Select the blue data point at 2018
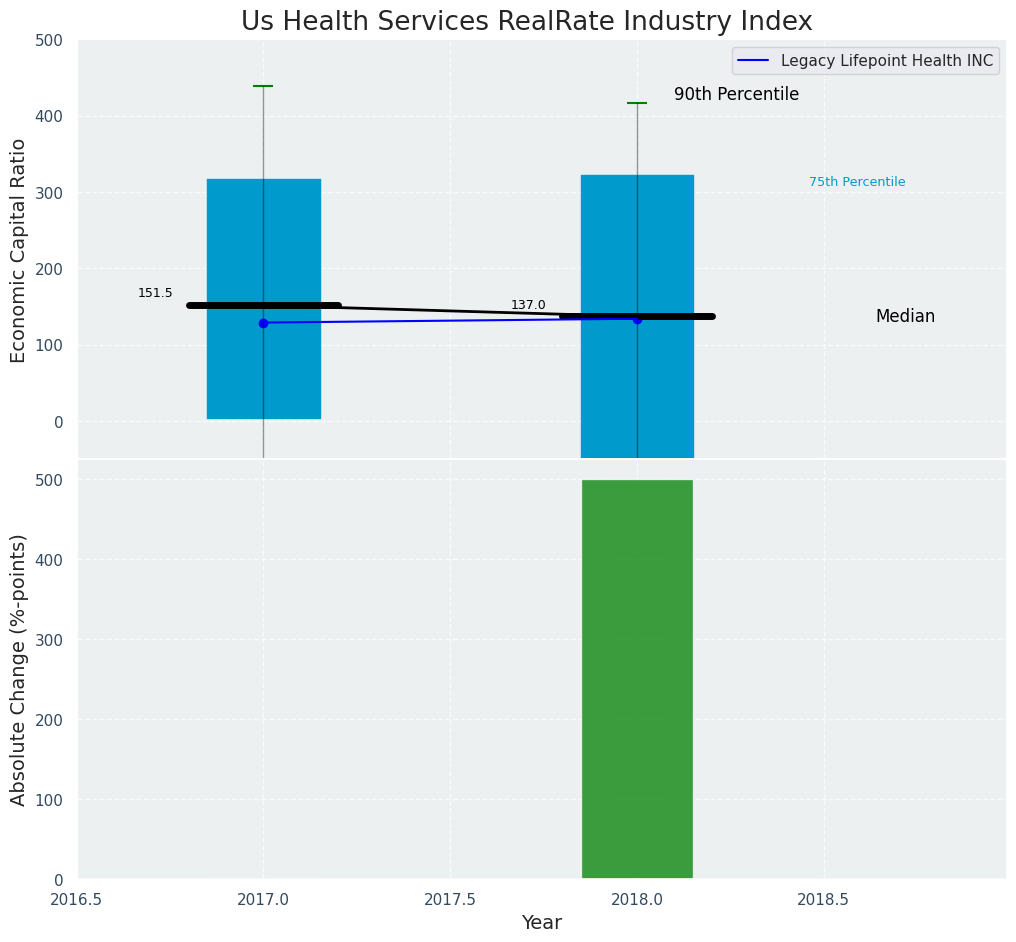1016x942 pixels. 637,319
